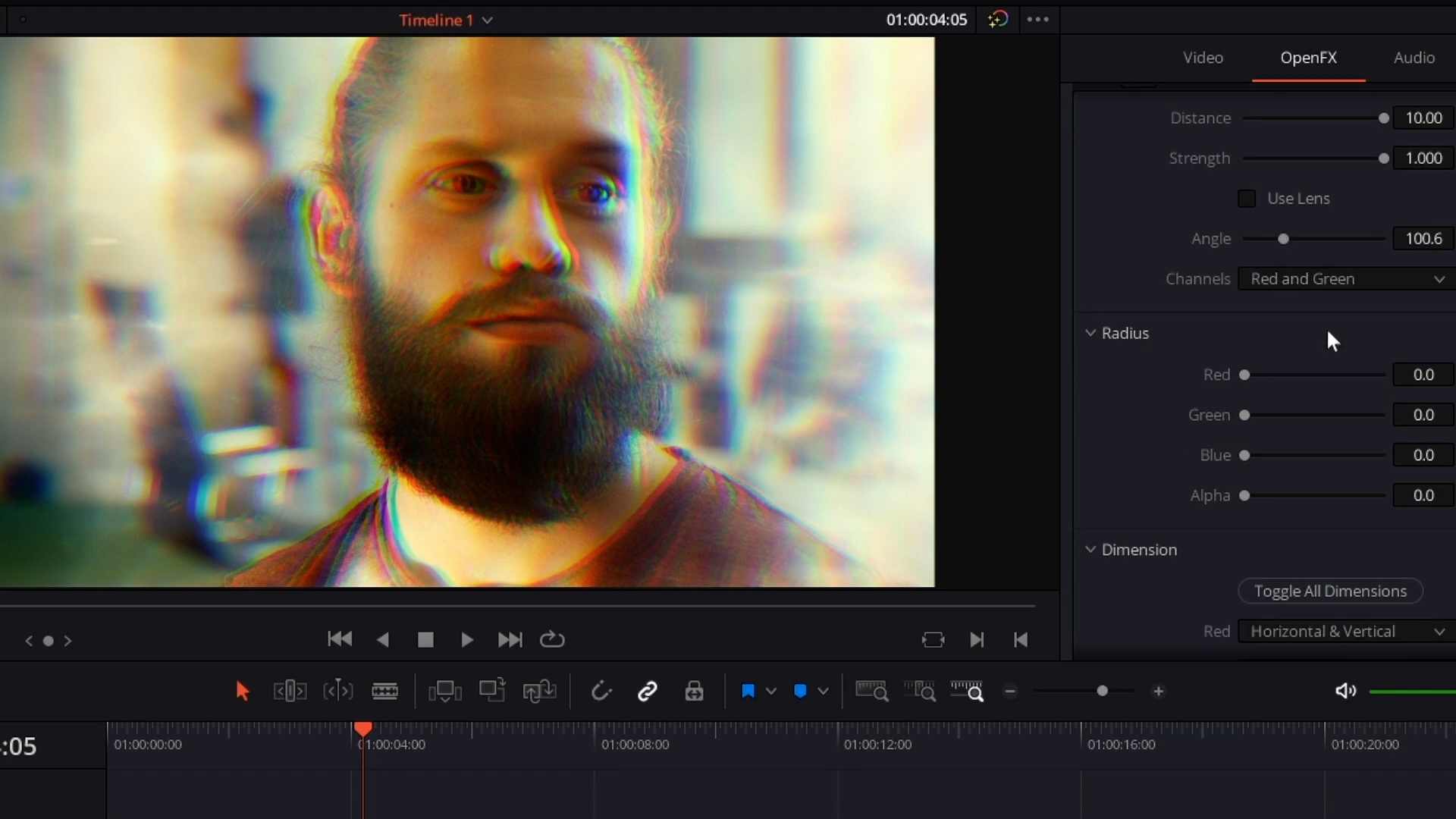Click the Toggle All Dimensions button
Image resolution: width=1456 pixels, height=819 pixels.
[1330, 591]
